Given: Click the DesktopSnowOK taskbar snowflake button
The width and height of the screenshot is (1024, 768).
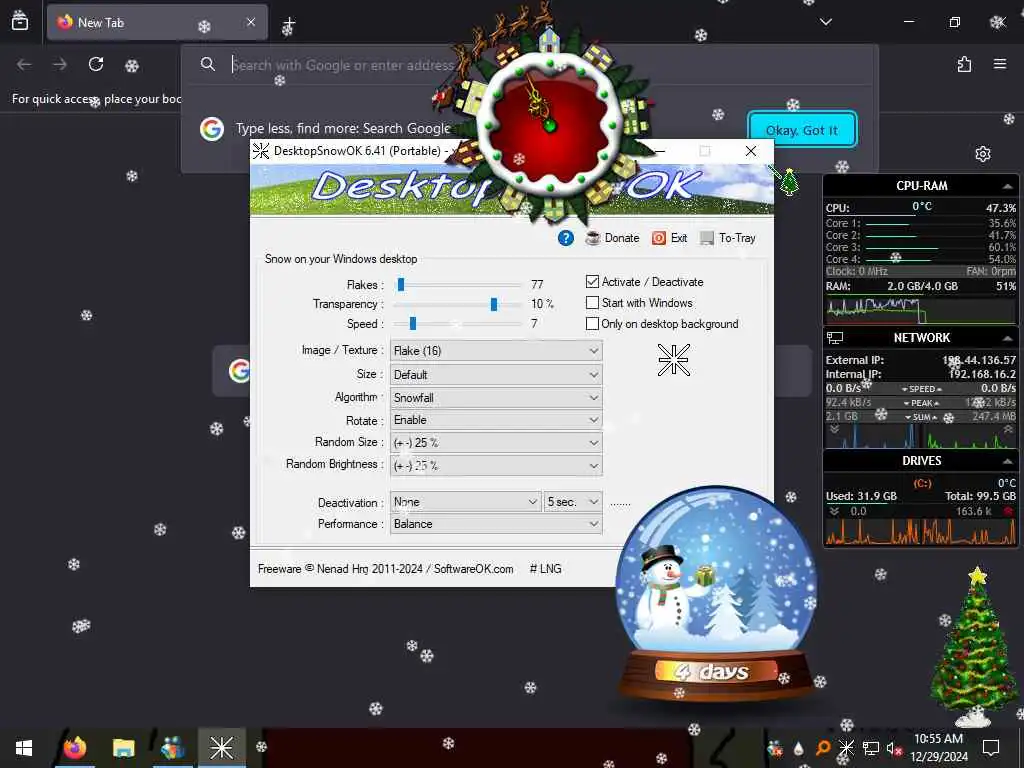Looking at the screenshot, I should point(221,748).
